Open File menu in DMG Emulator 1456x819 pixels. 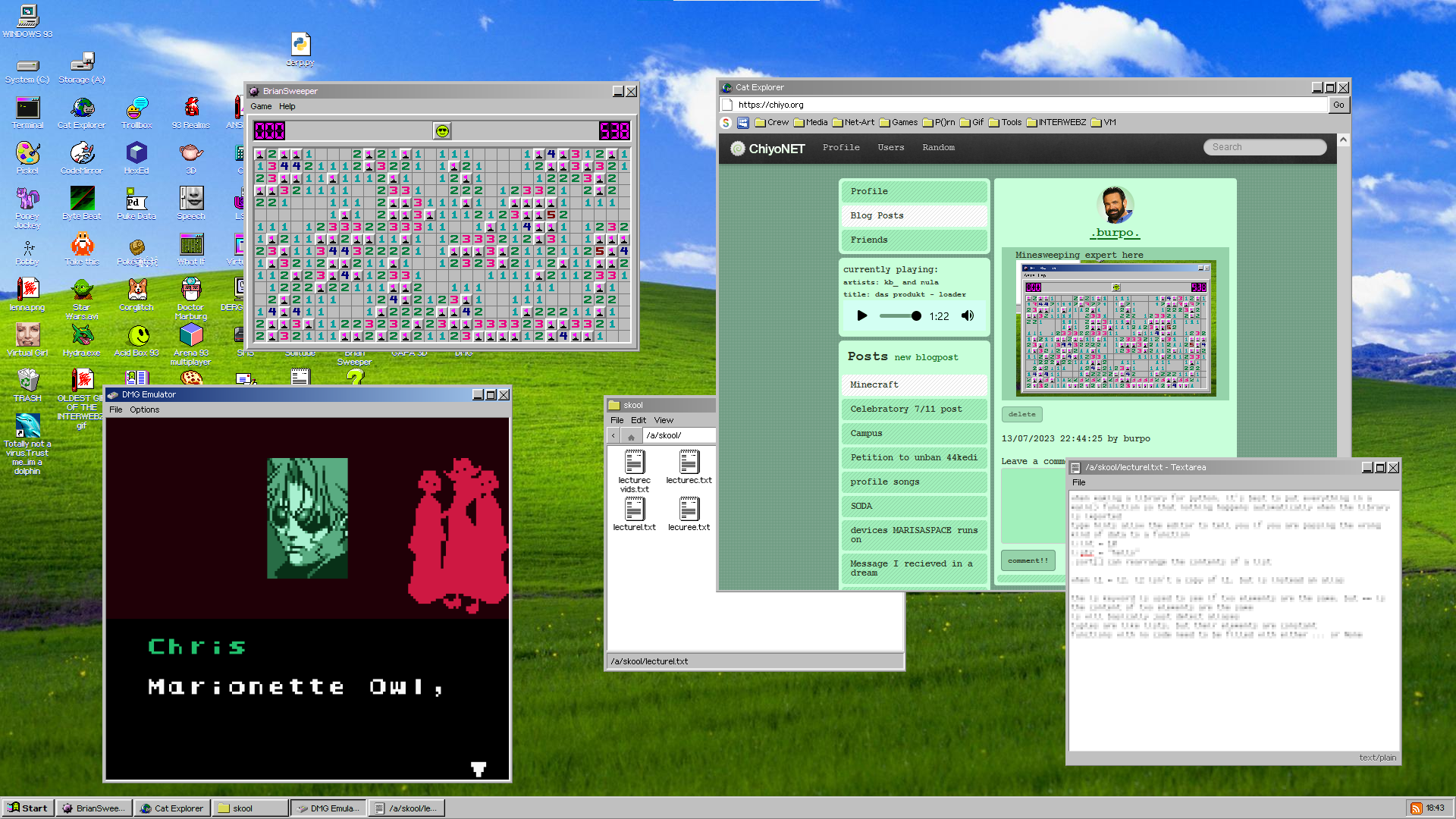click(115, 409)
